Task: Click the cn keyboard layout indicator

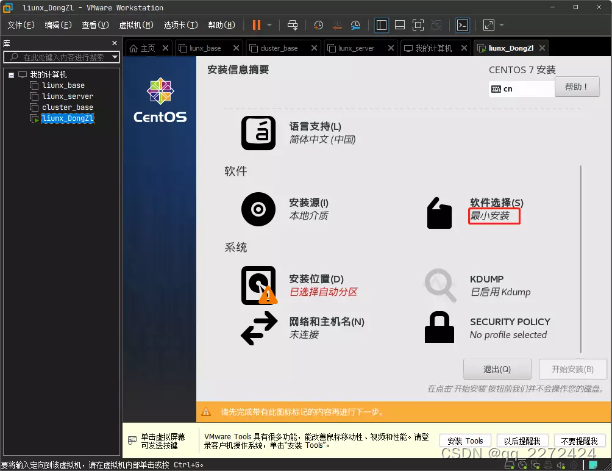Action: click(x=521, y=89)
